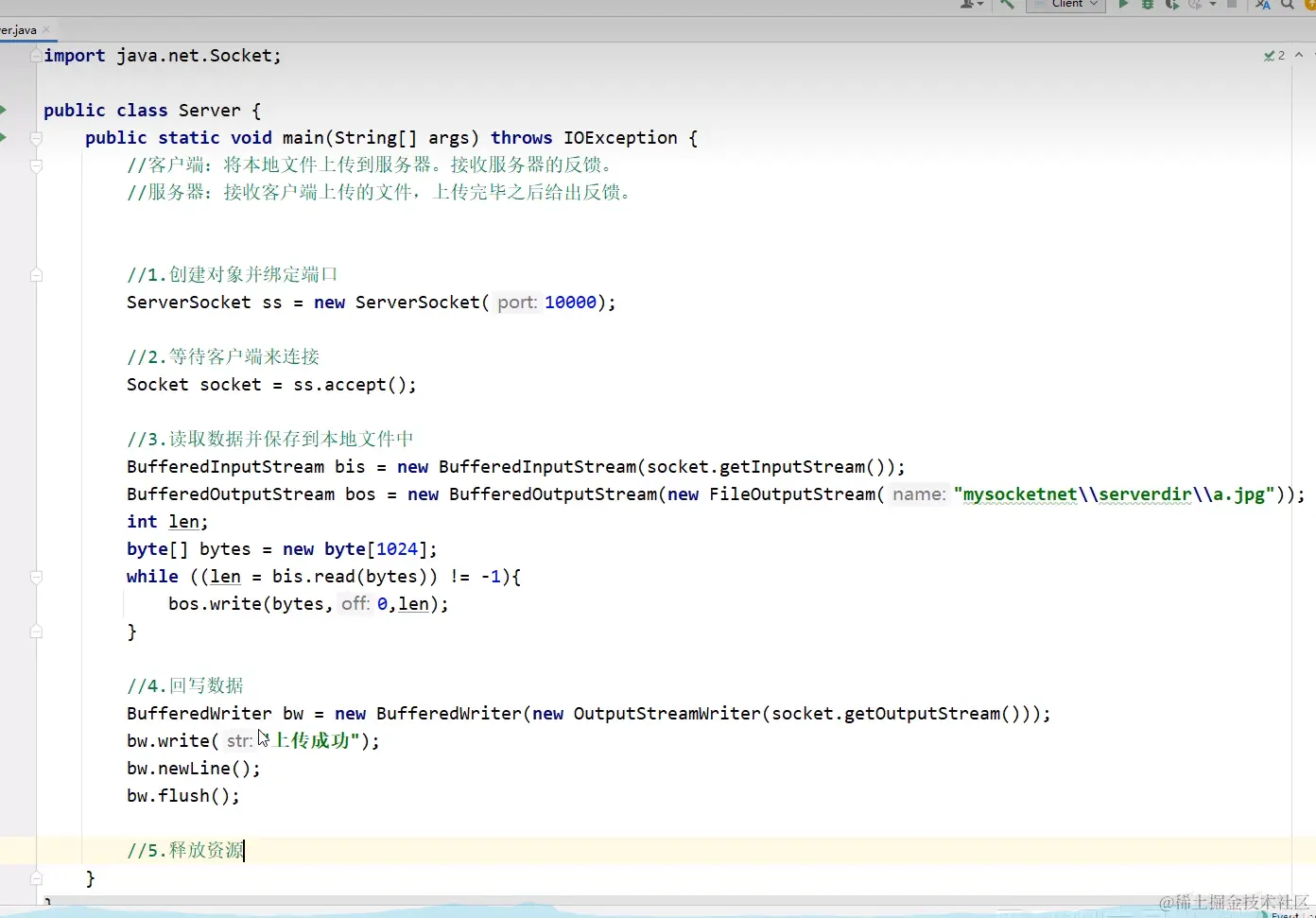
Task: Start the Debug bug icon
Action: pyautogui.click(x=1148, y=5)
